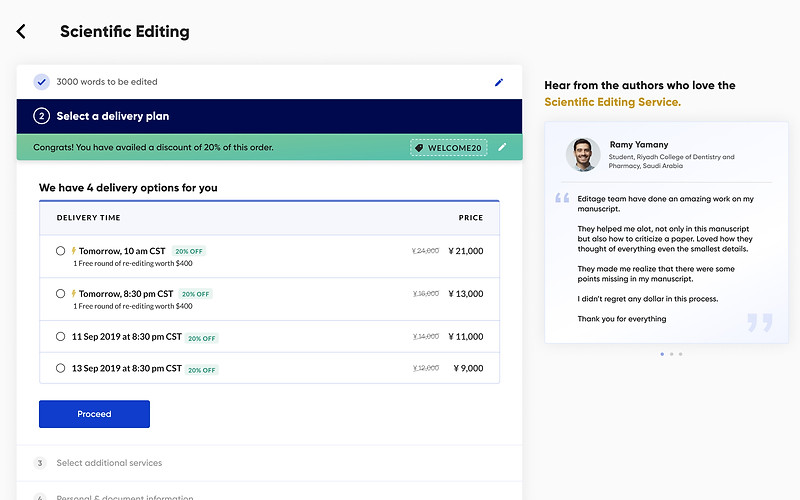Click the Scientific Editing Service link text
This screenshot has width=800, height=500.
pos(612,102)
